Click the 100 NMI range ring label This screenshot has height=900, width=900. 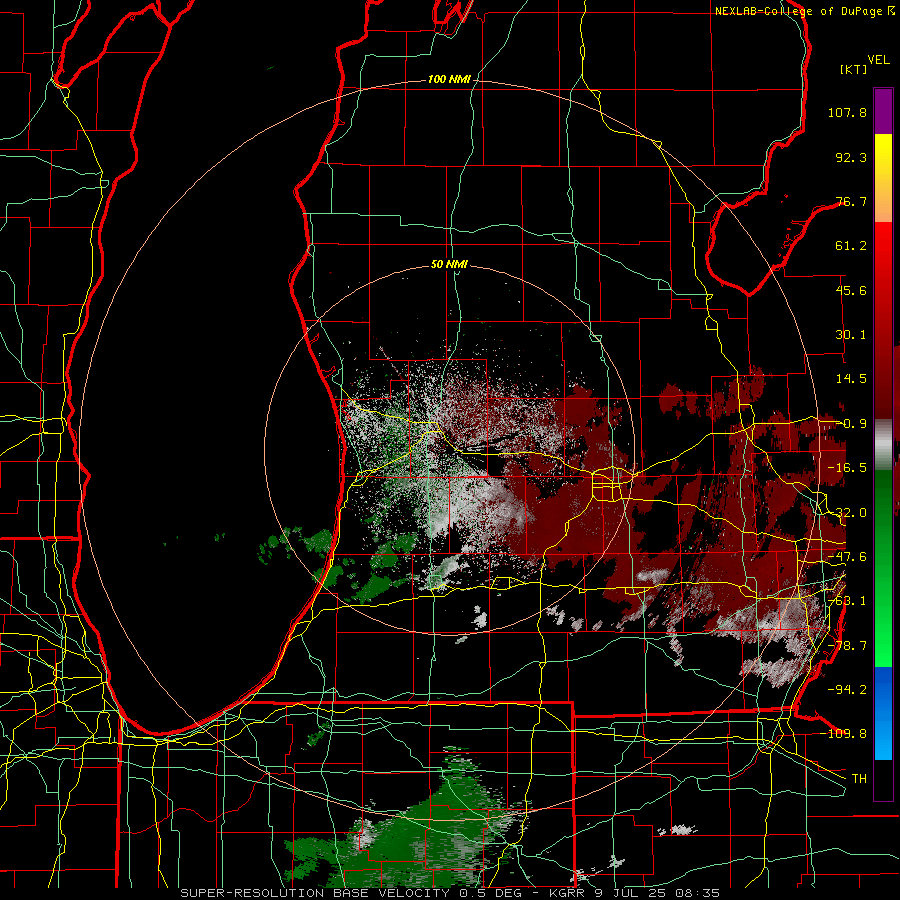tap(449, 79)
